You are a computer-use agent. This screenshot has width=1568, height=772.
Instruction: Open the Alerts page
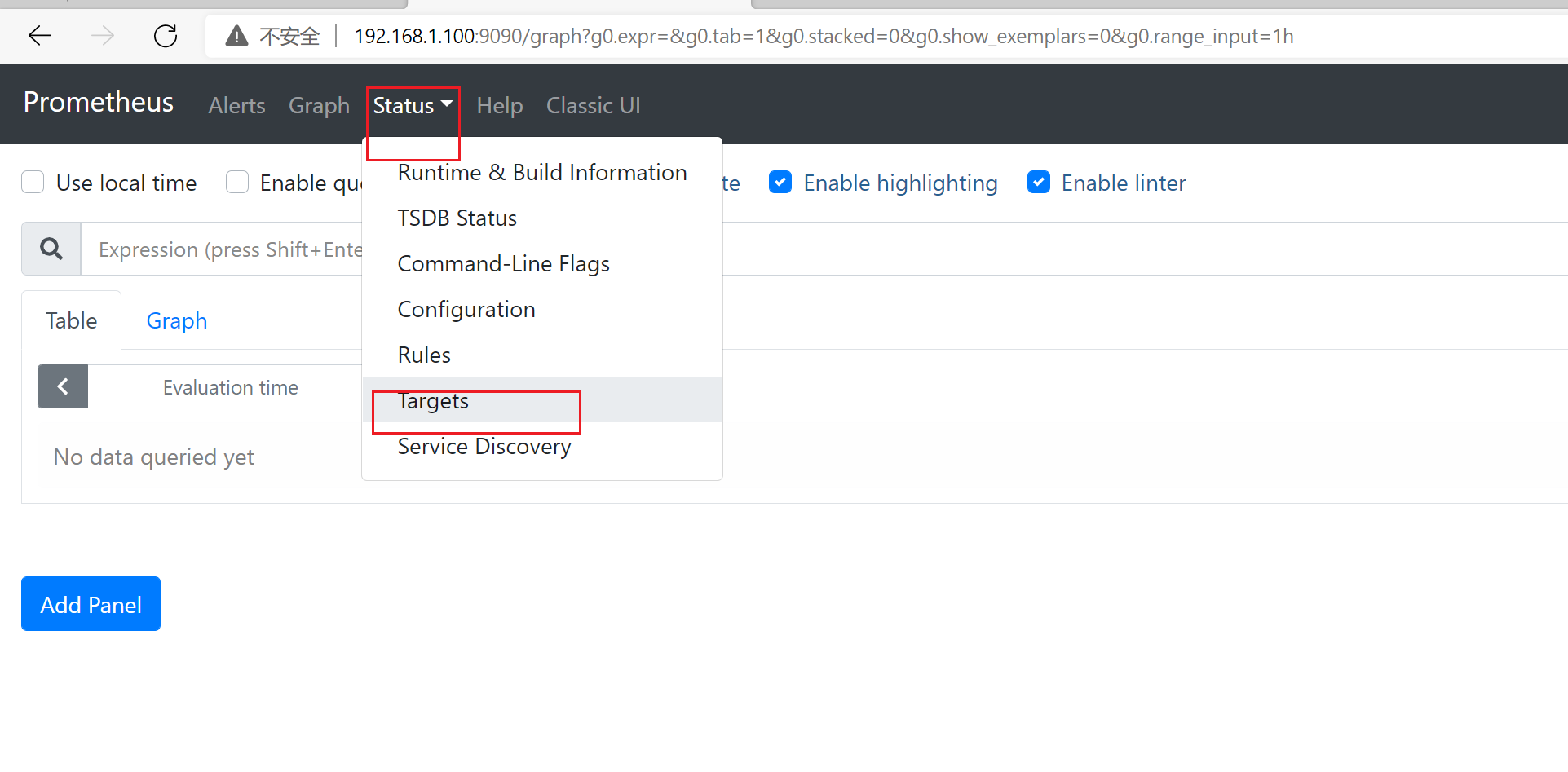point(236,105)
